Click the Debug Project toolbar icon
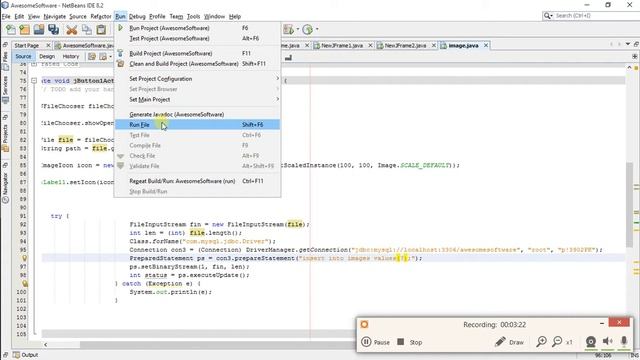 [x=289, y=29]
